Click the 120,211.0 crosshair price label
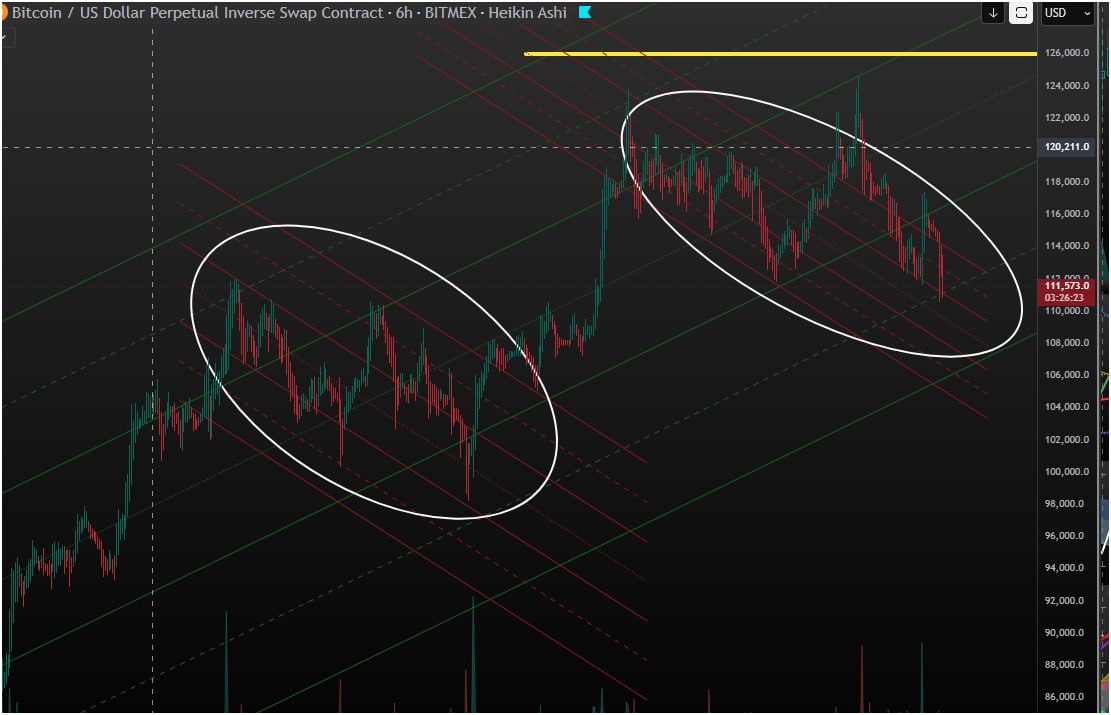This screenshot has width=1111, height=715. tap(1066, 147)
